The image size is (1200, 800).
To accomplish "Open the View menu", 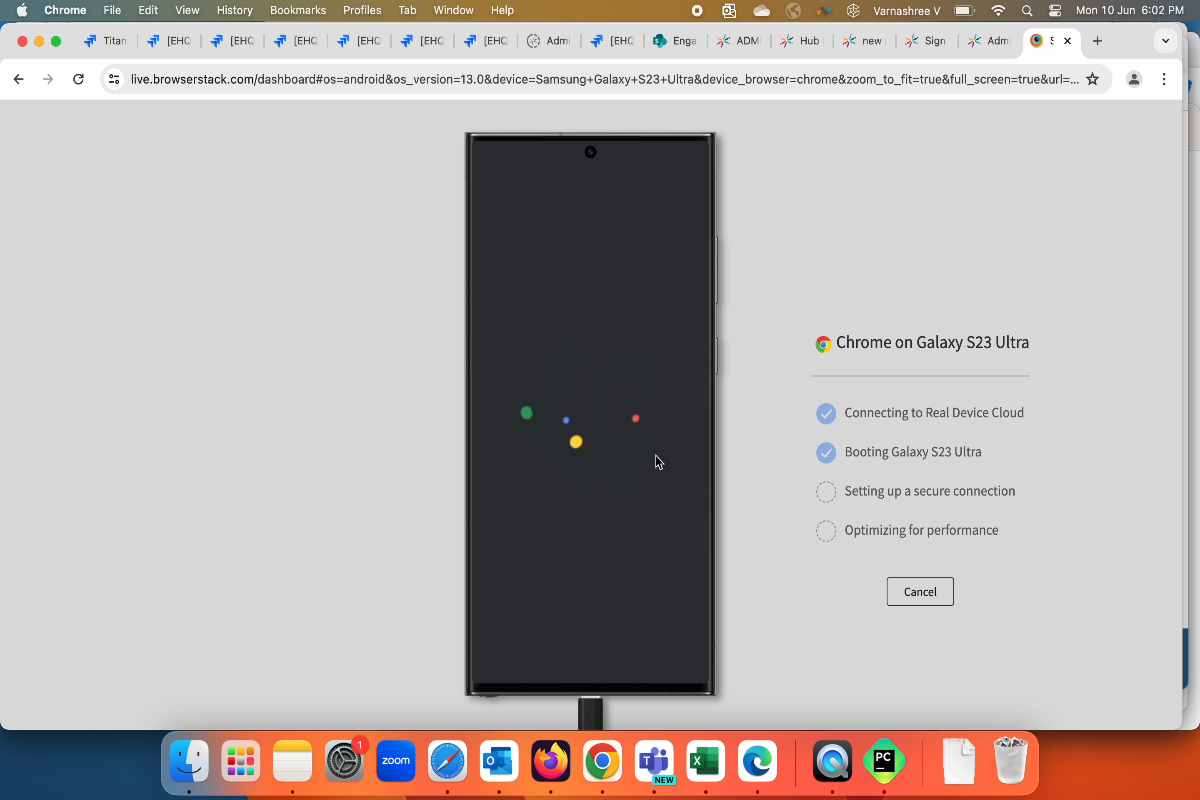I will click(x=187, y=10).
